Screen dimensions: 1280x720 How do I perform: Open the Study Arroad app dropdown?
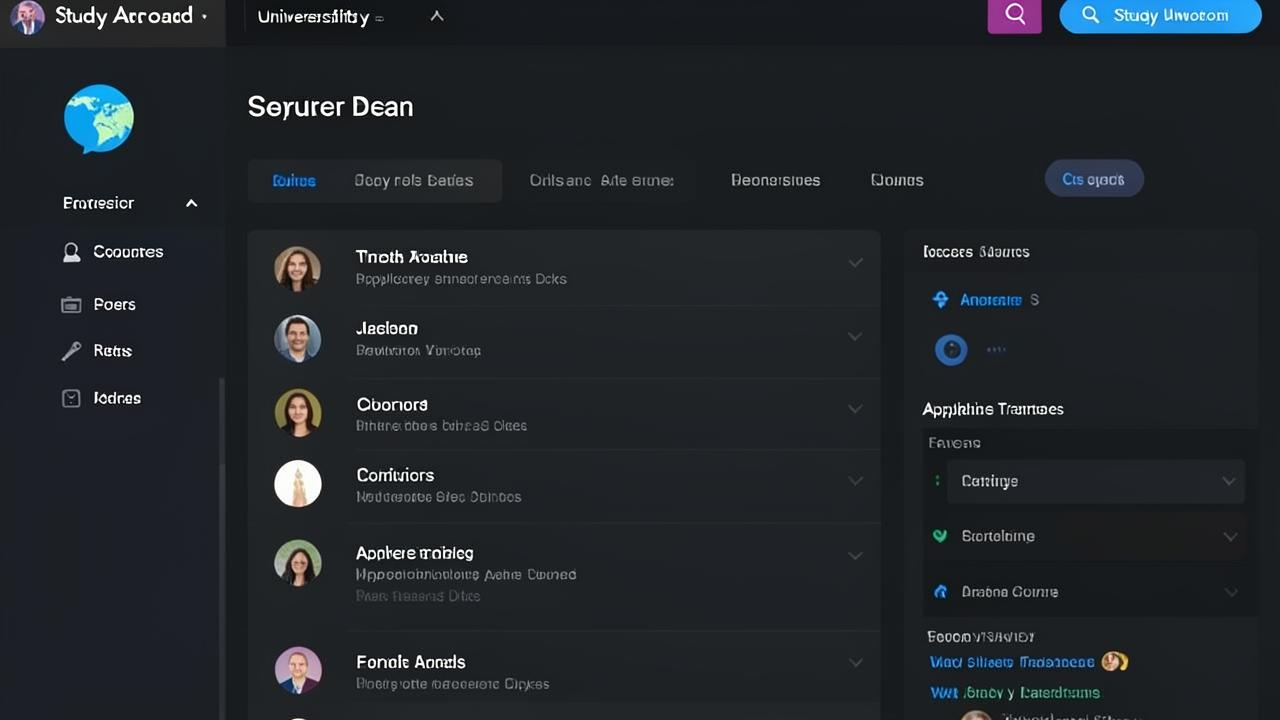pyautogui.click(x=205, y=17)
